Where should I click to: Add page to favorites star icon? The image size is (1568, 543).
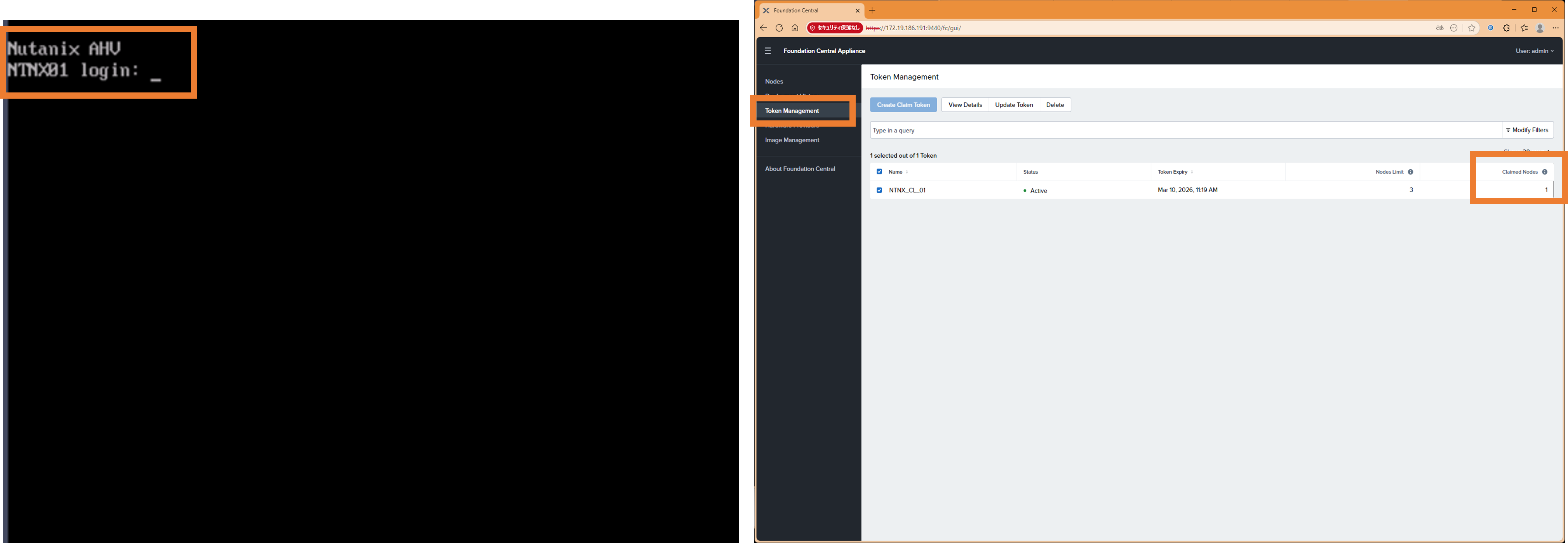coord(1471,28)
